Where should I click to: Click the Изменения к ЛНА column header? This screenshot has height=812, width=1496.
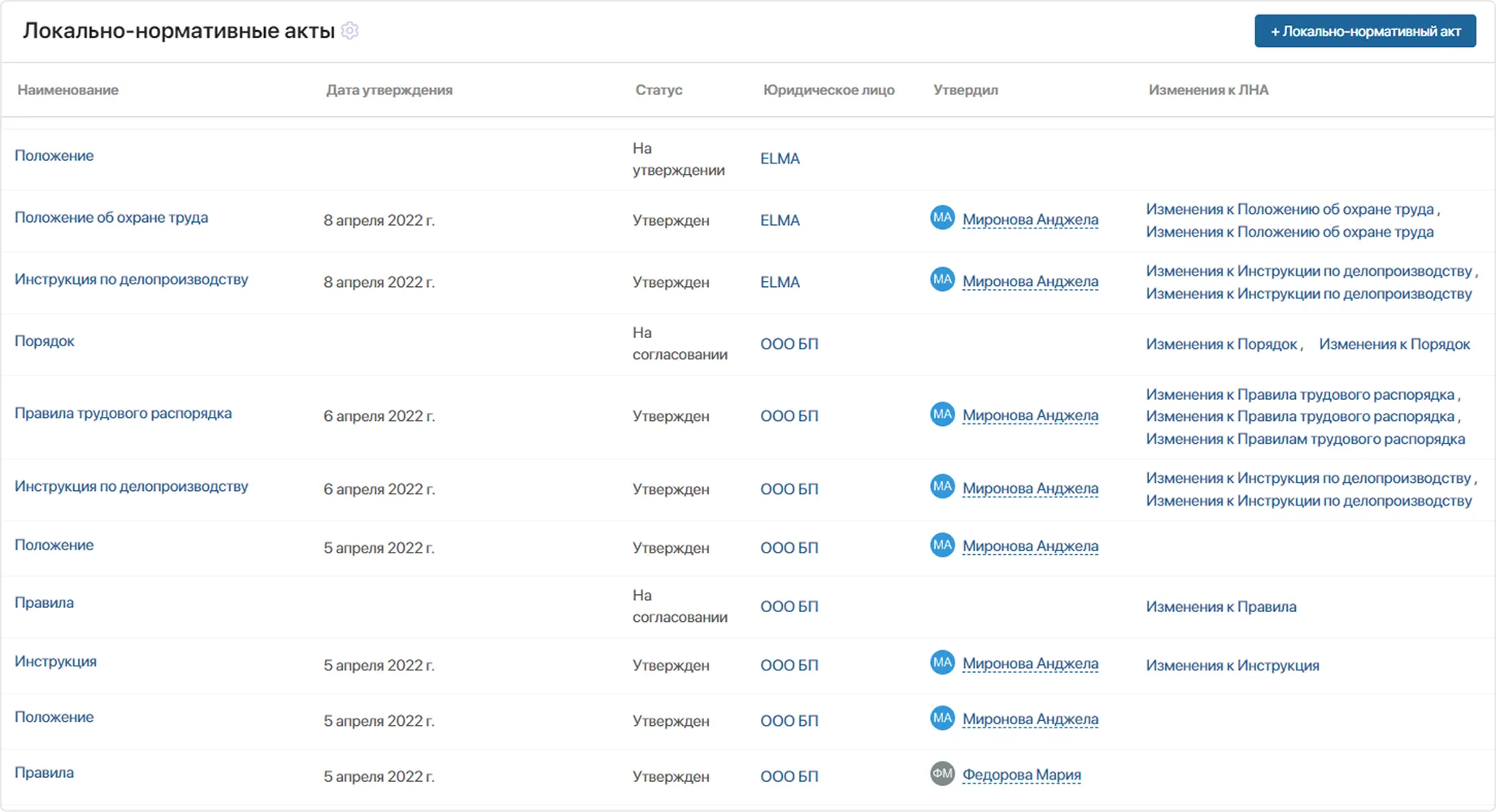1207,90
